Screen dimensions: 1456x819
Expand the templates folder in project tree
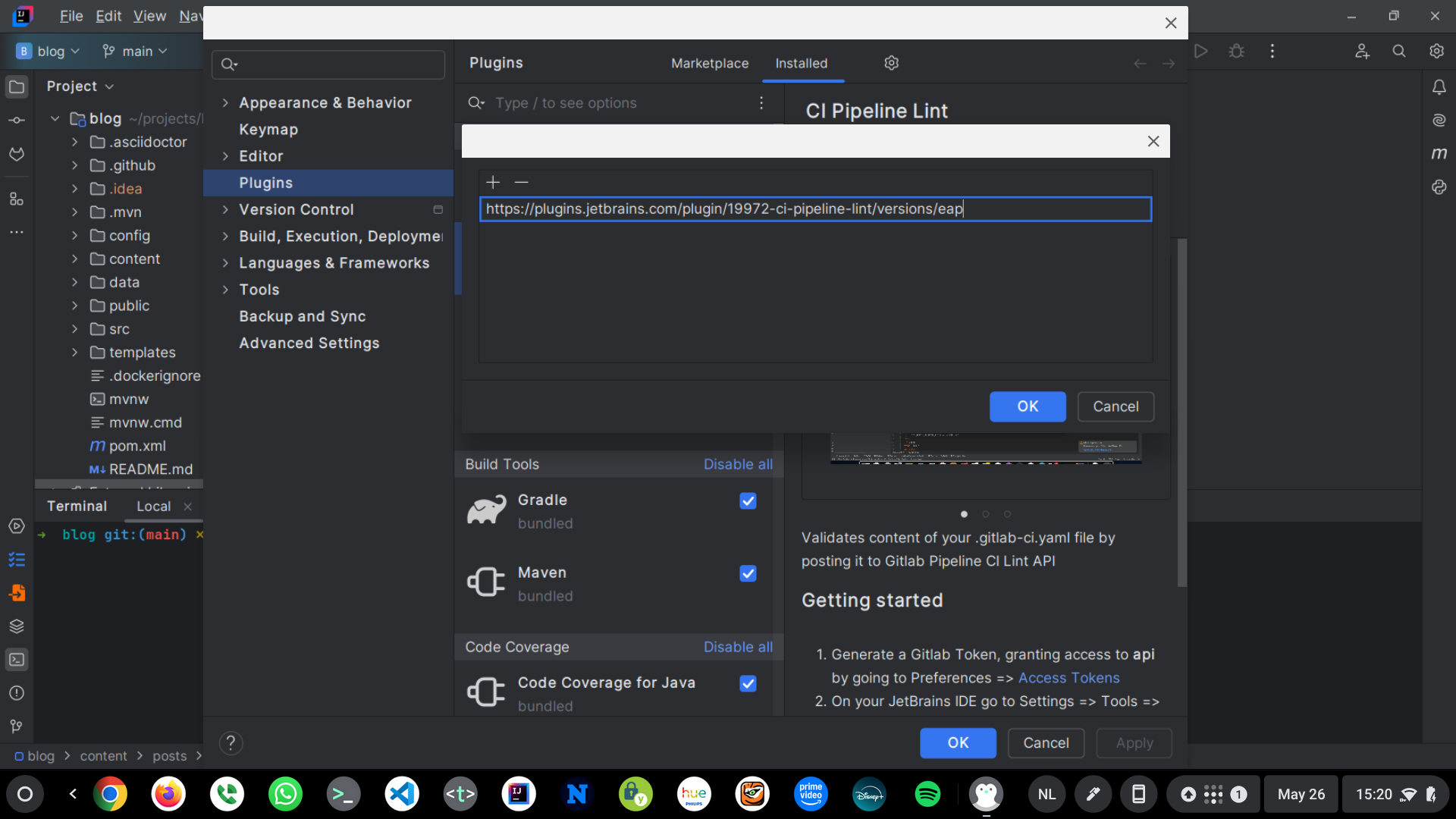[74, 353]
